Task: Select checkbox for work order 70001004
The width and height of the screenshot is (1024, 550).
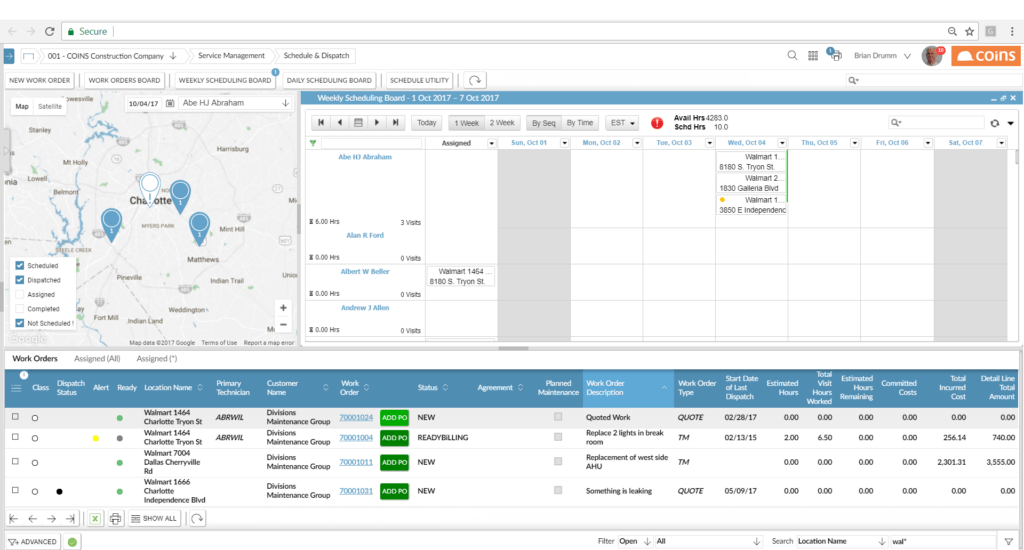Action: point(15,437)
